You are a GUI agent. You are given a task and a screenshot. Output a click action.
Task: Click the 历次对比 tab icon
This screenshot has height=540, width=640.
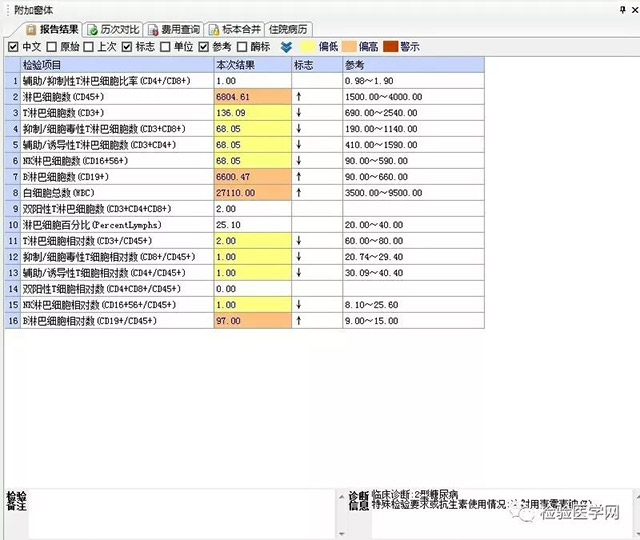(93, 29)
